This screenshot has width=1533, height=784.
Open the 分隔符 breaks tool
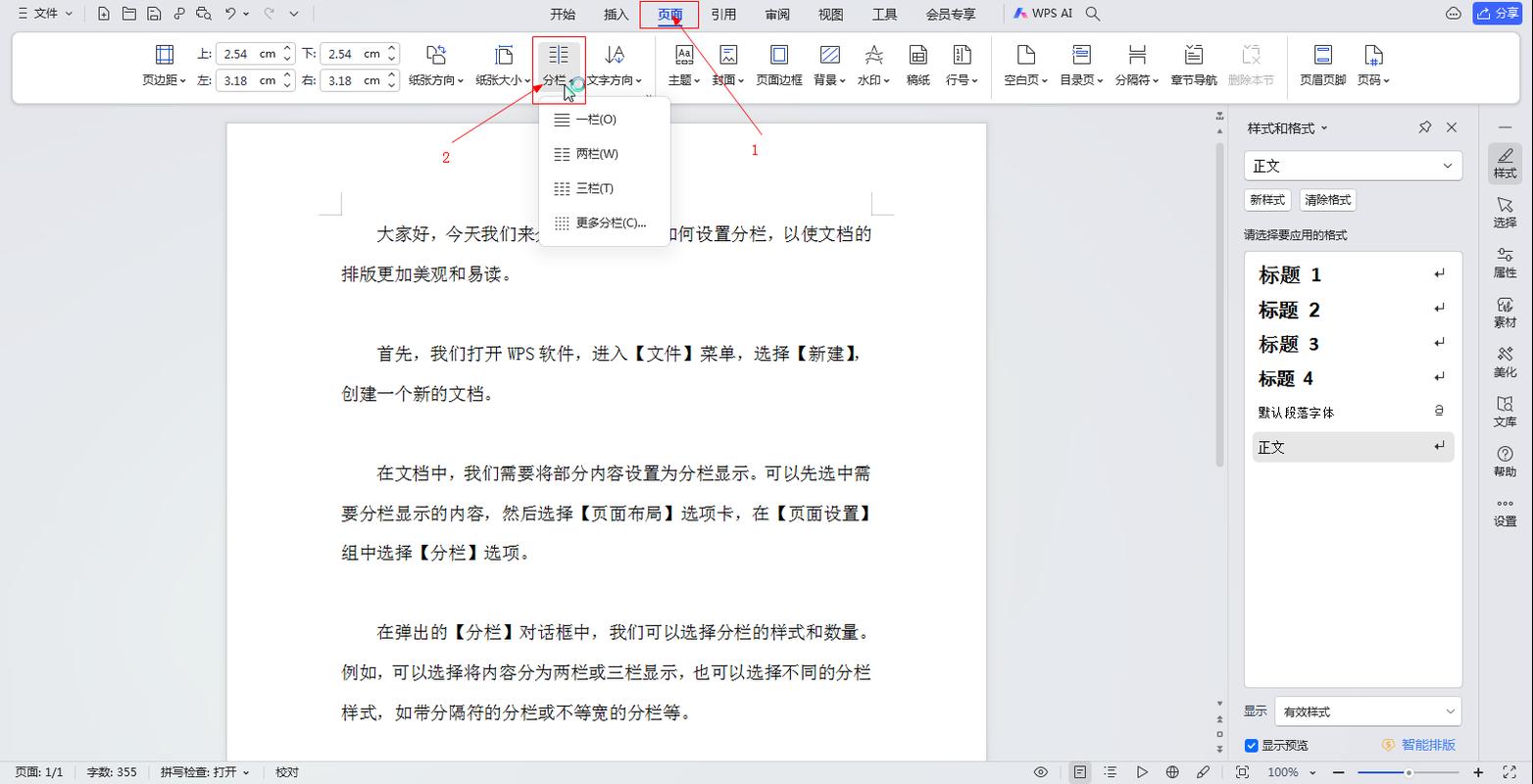[1137, 66]
